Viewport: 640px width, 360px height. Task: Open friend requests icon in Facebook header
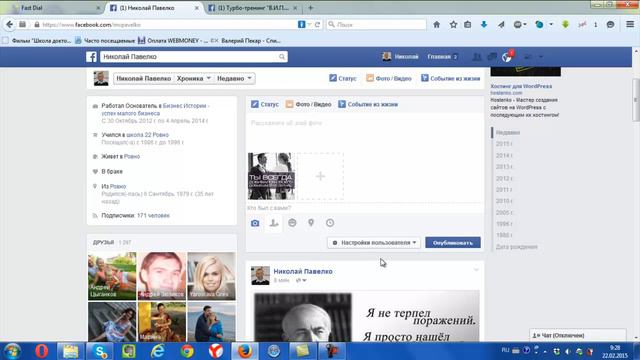point(476,57)
